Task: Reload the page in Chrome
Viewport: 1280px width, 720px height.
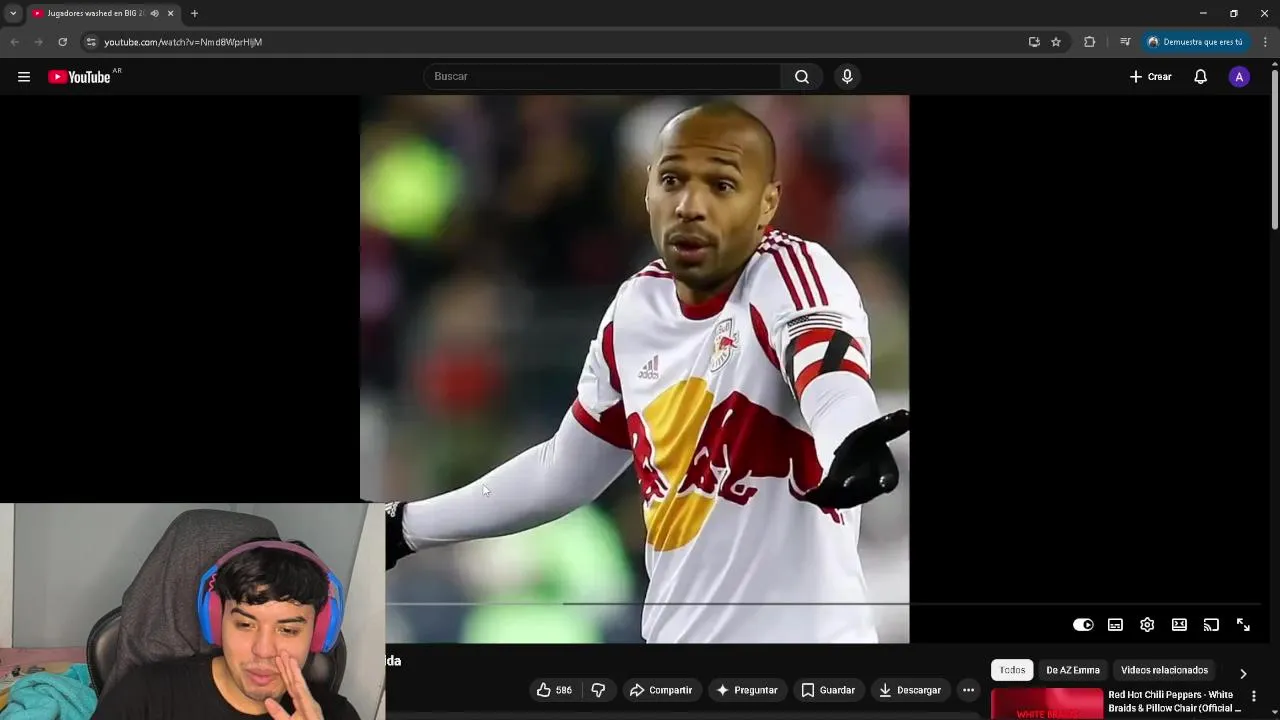Action: (x=62, y=42)
